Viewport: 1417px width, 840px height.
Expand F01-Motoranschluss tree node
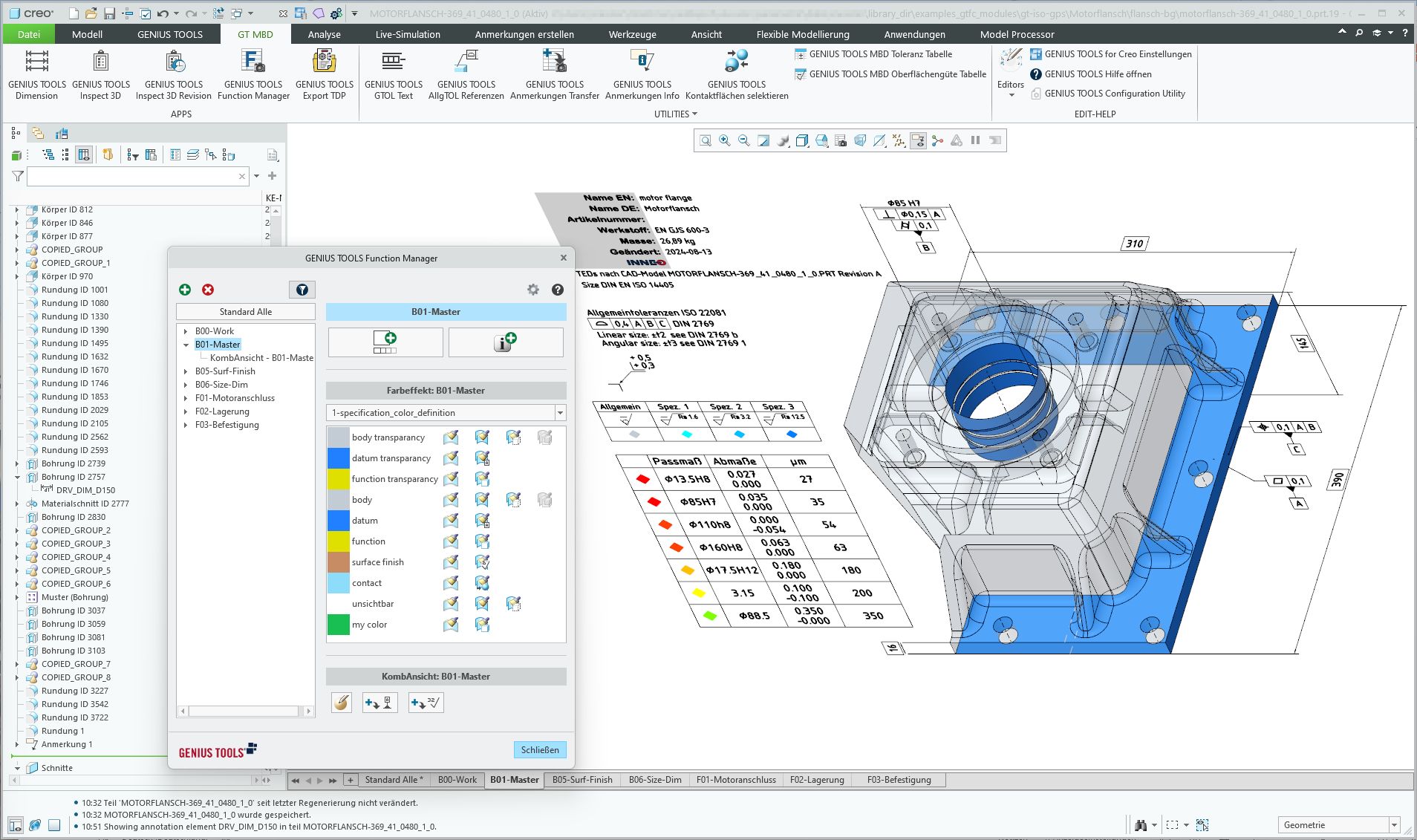click(186, 398)
